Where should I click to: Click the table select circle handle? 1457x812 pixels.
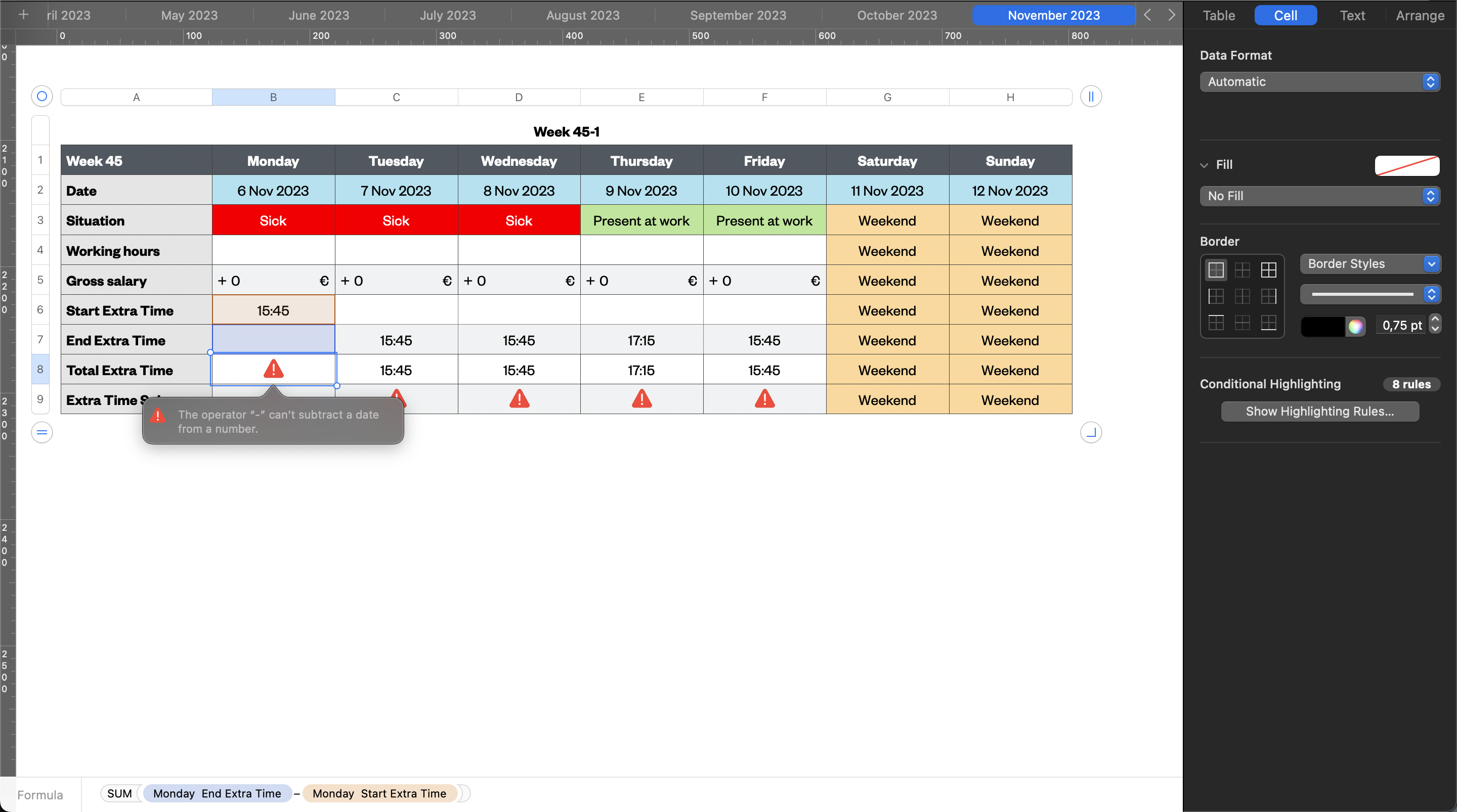[42, 97]
